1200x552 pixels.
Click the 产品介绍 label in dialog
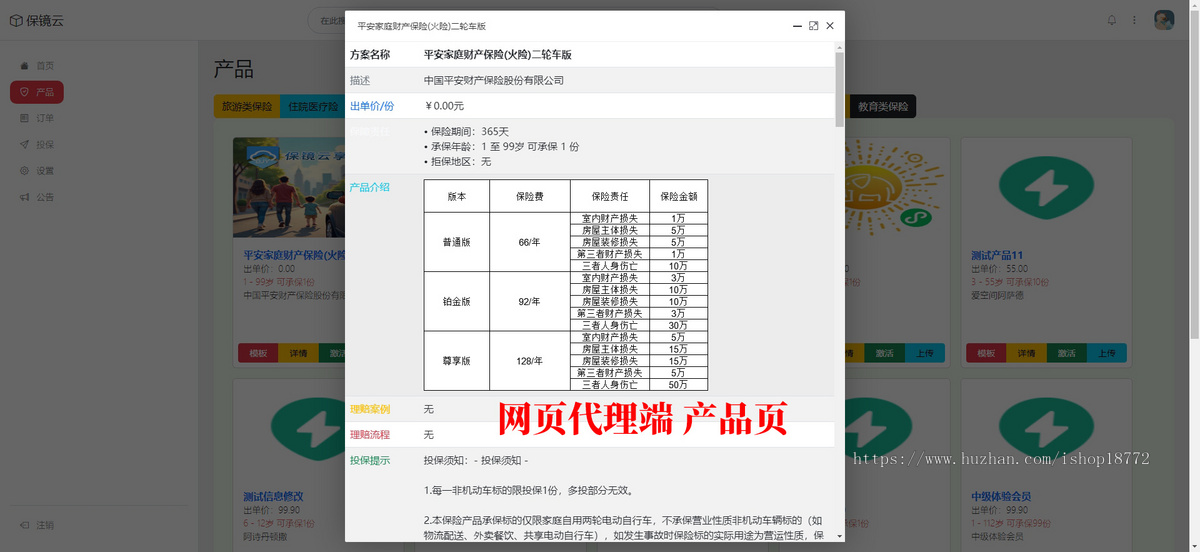click(370, 187)
